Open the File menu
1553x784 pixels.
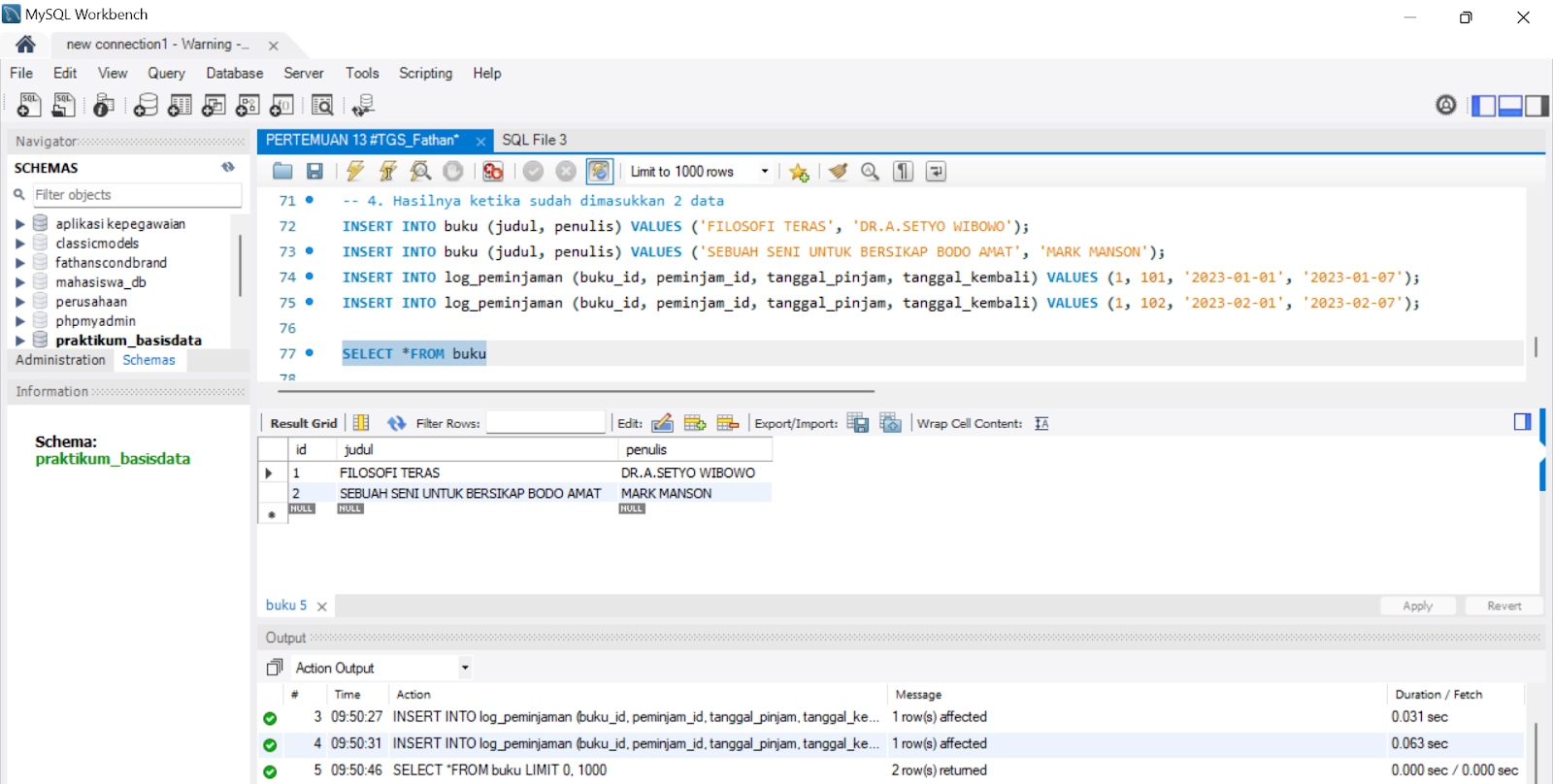click(21, 73)
